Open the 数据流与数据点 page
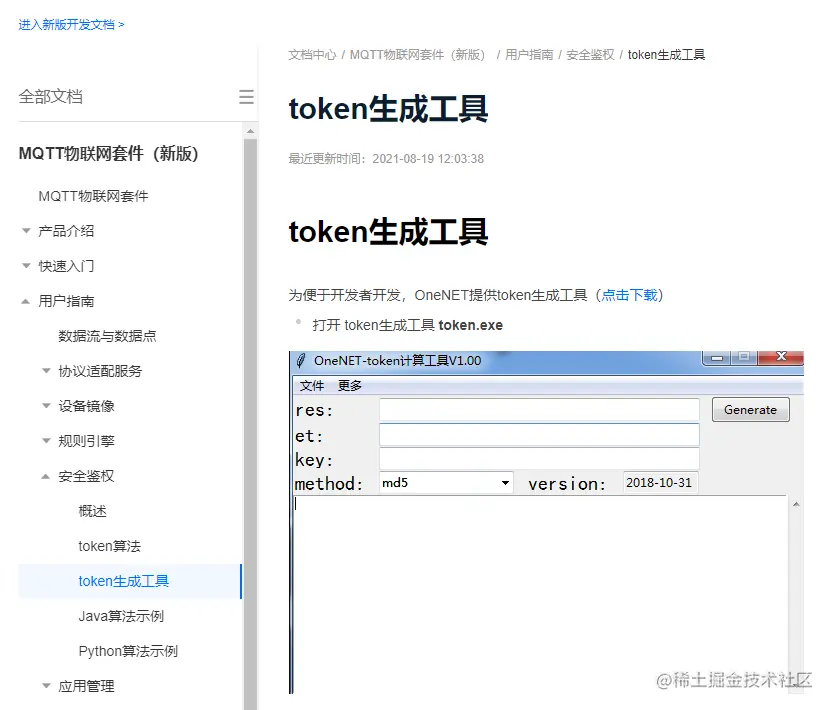This screenshot has width=833, height=710. pos(107,336)
